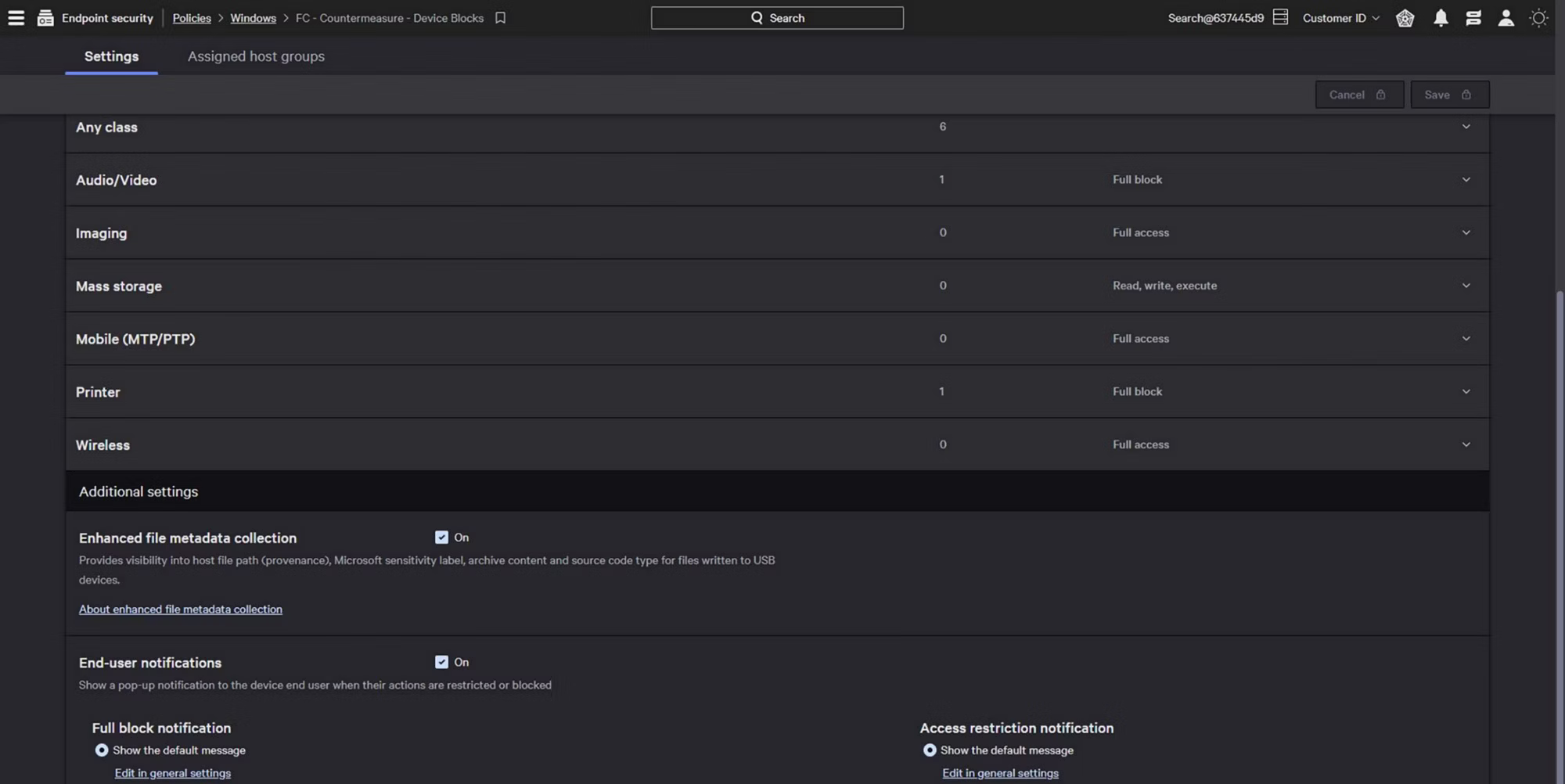Switch to Assigned host groups tab
The height and width of the screenshot is (784, 1565).
(256, 56)
